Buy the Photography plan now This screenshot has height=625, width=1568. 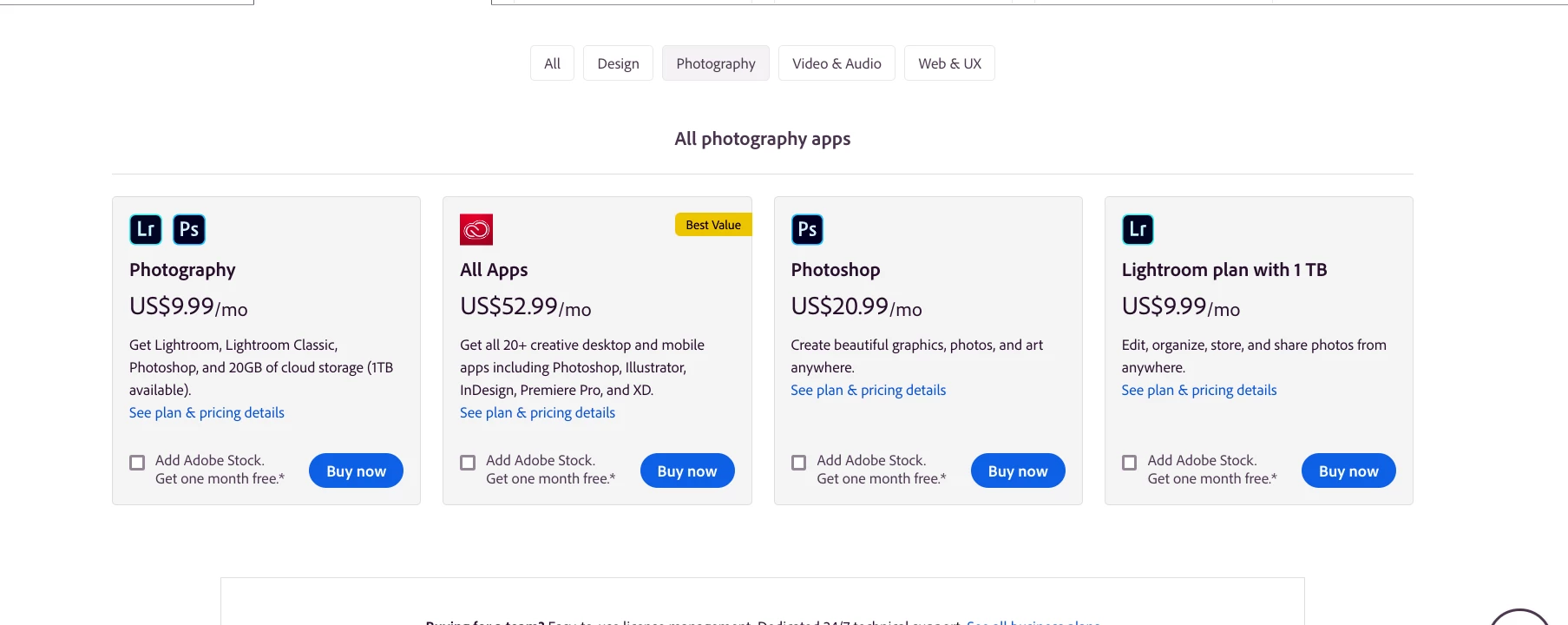point(356,470)
